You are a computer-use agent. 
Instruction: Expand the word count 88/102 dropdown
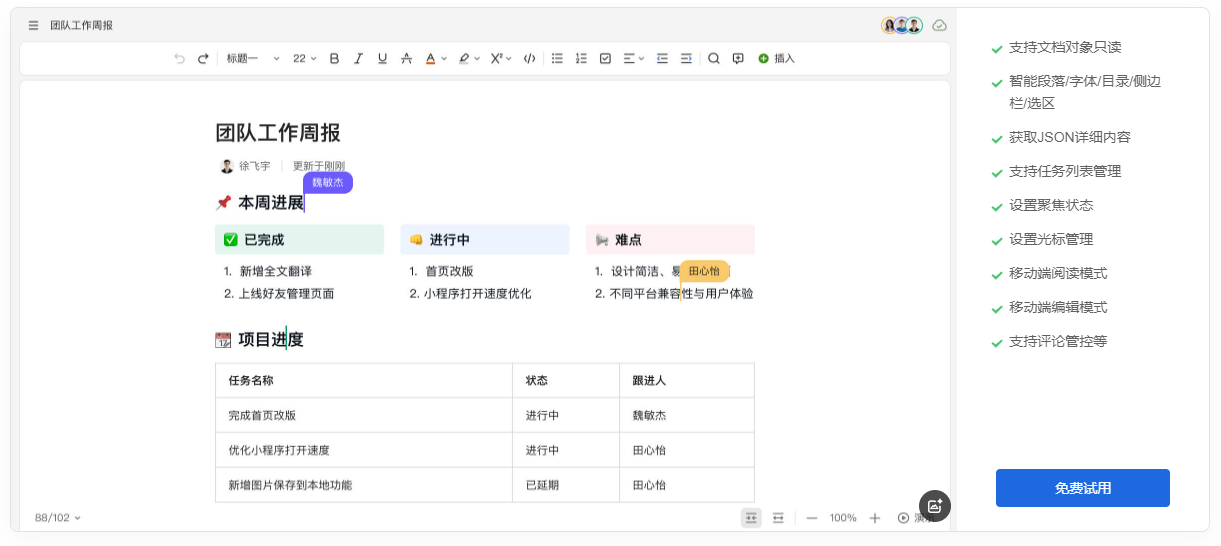coord(58,518)
